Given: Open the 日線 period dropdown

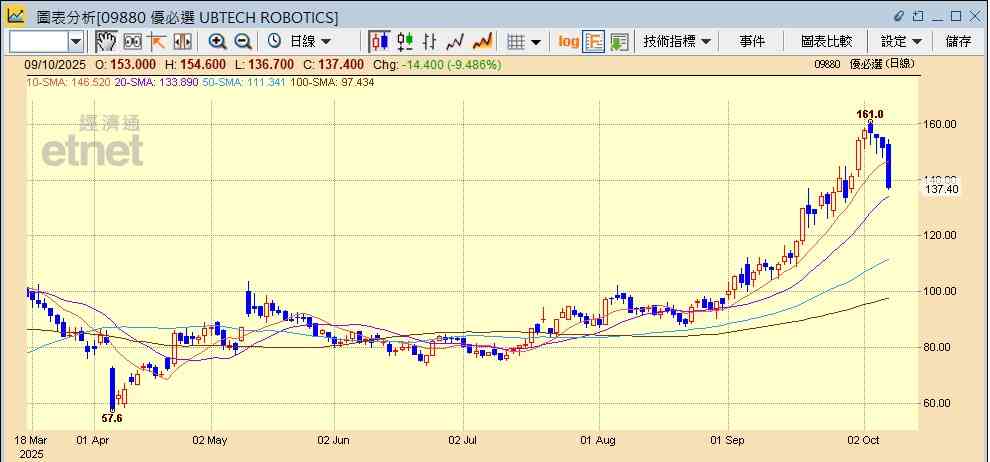Looking at the screenshot, I should click(301, 41).
